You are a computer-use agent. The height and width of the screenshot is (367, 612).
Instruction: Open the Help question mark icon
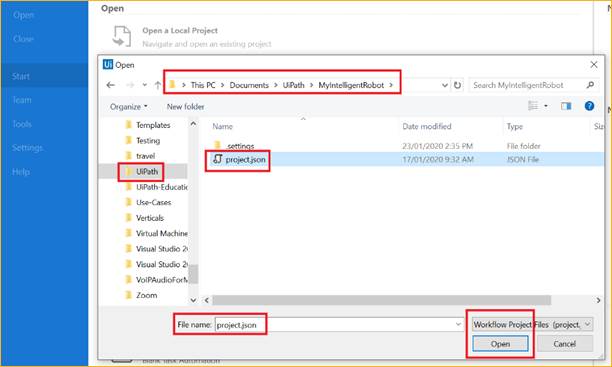click(x=589, y=106)
